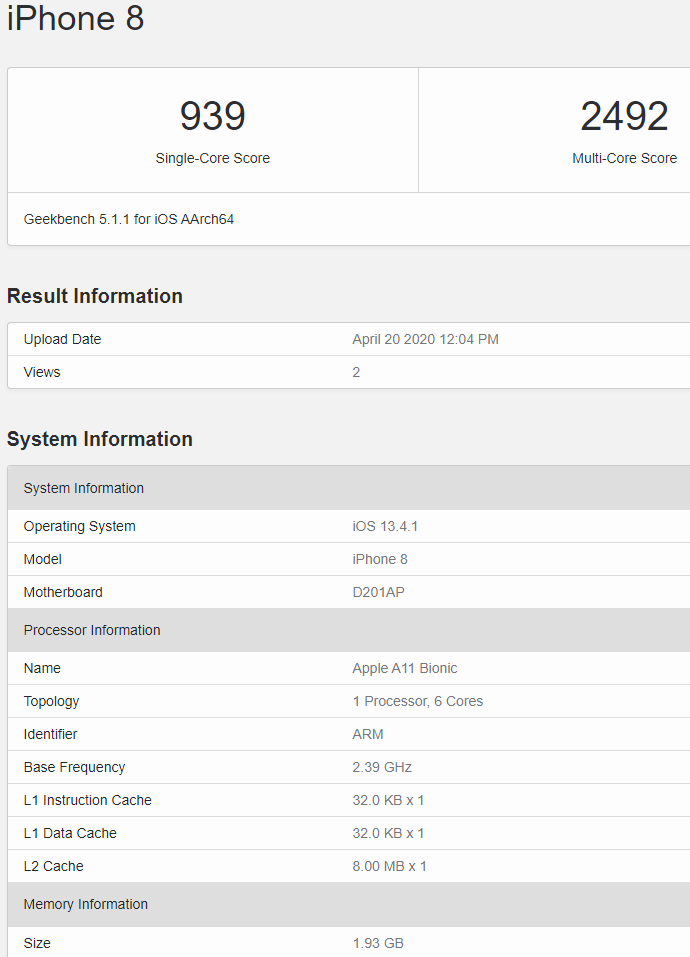The width and height of the screenshot is (690, 957).
Task: Click the Operating System label
Action: pos(79,526)
